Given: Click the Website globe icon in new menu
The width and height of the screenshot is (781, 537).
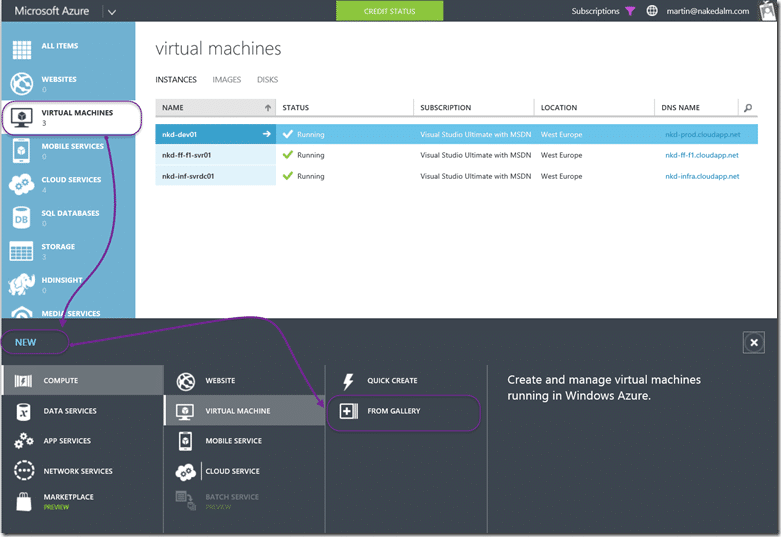Looking at the screenshot, I should (186, 382).
